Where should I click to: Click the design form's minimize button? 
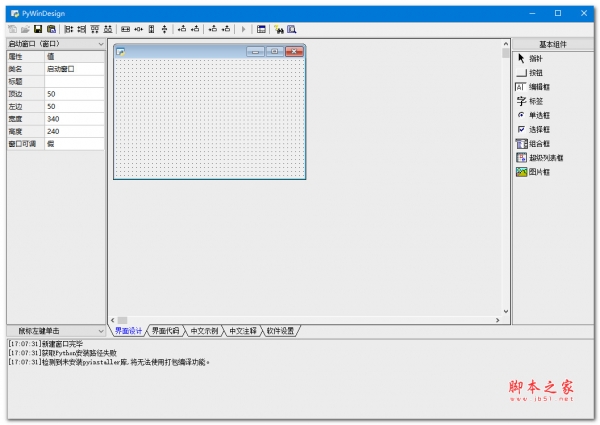click(255, 52)
